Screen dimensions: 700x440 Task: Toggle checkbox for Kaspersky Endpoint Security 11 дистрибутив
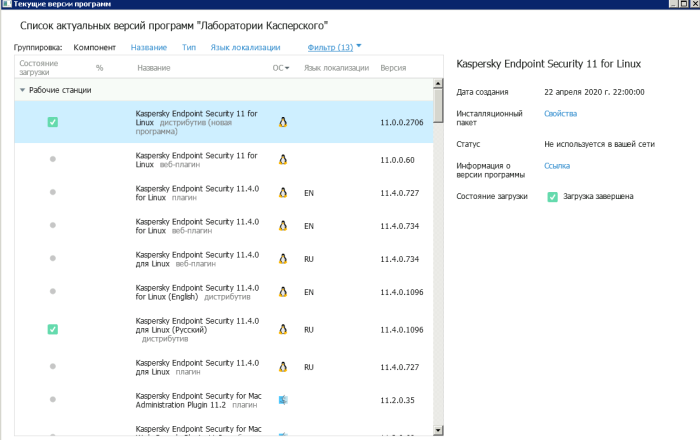[53, 122]
